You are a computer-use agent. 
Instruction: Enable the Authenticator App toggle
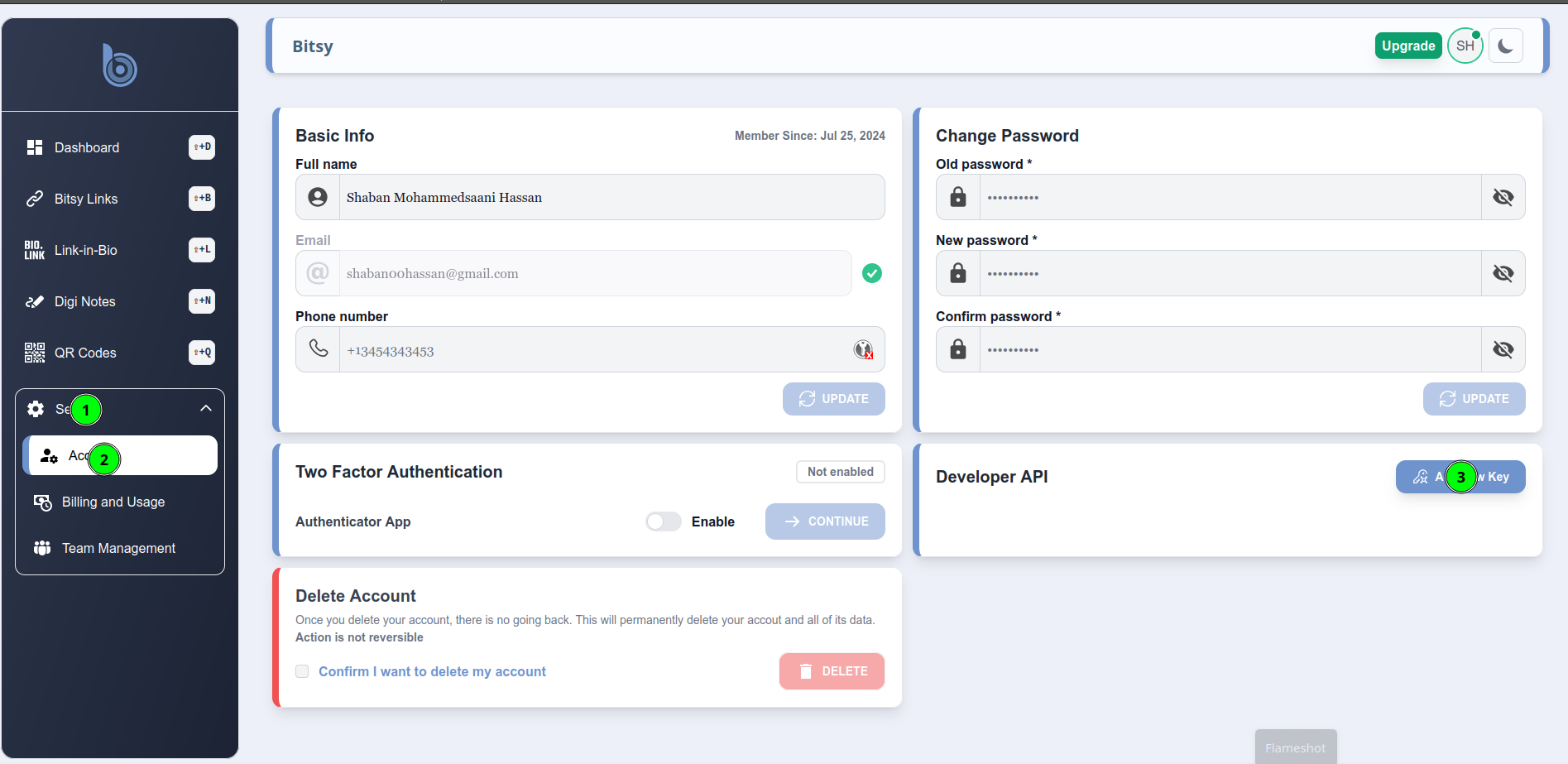tap(663, 521)
